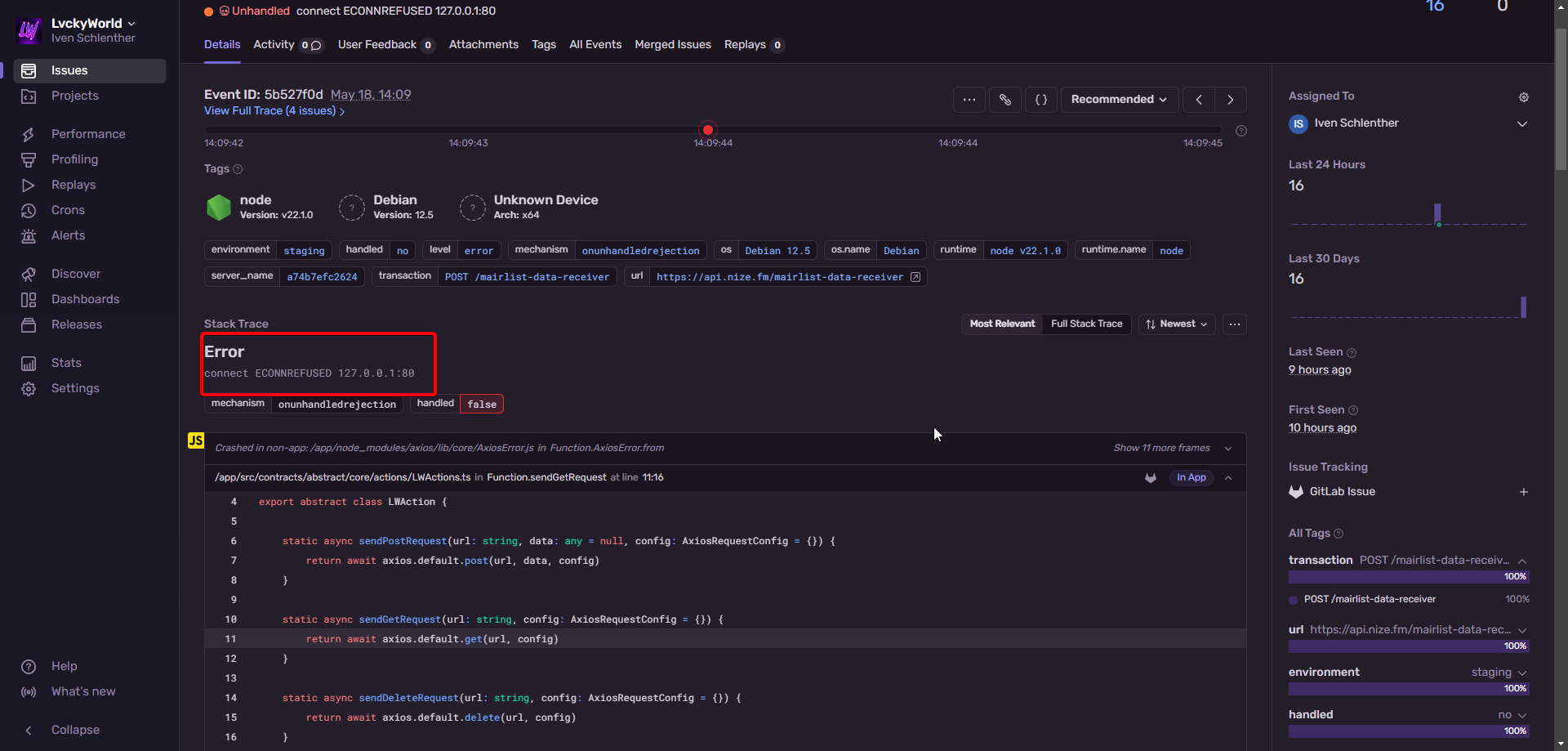
Task: Switch stack trace to Most Relevant
Action: pos(1002,324)
